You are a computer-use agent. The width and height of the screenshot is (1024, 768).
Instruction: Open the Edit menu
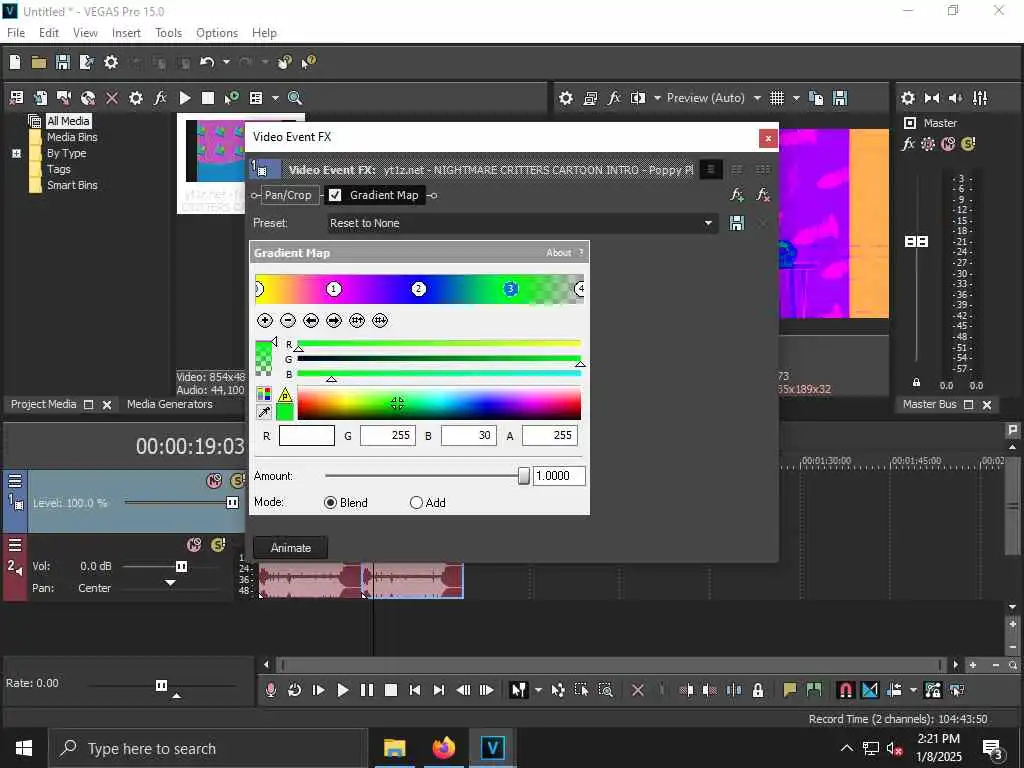tap(49, 33)
